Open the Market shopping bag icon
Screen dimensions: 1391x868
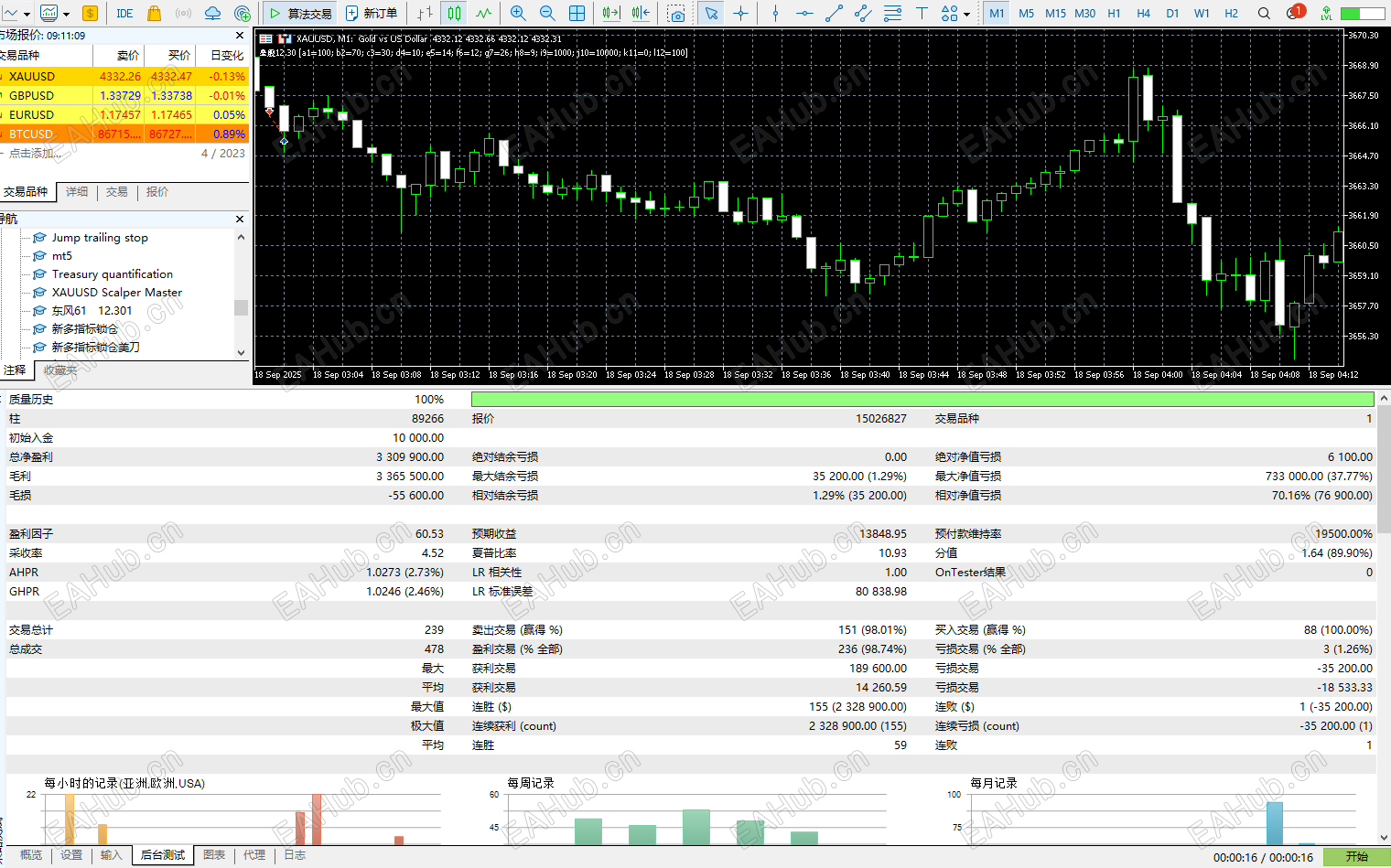154,13
